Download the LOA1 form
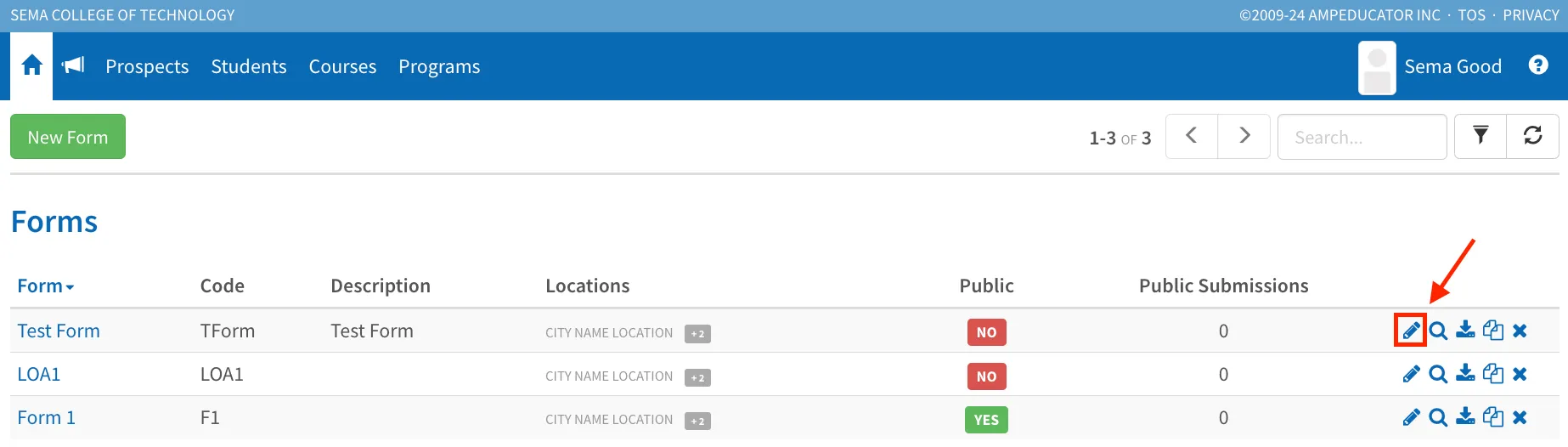Image resolution: width=1568 pixels, height=447 pixels. click(1465, 374)
